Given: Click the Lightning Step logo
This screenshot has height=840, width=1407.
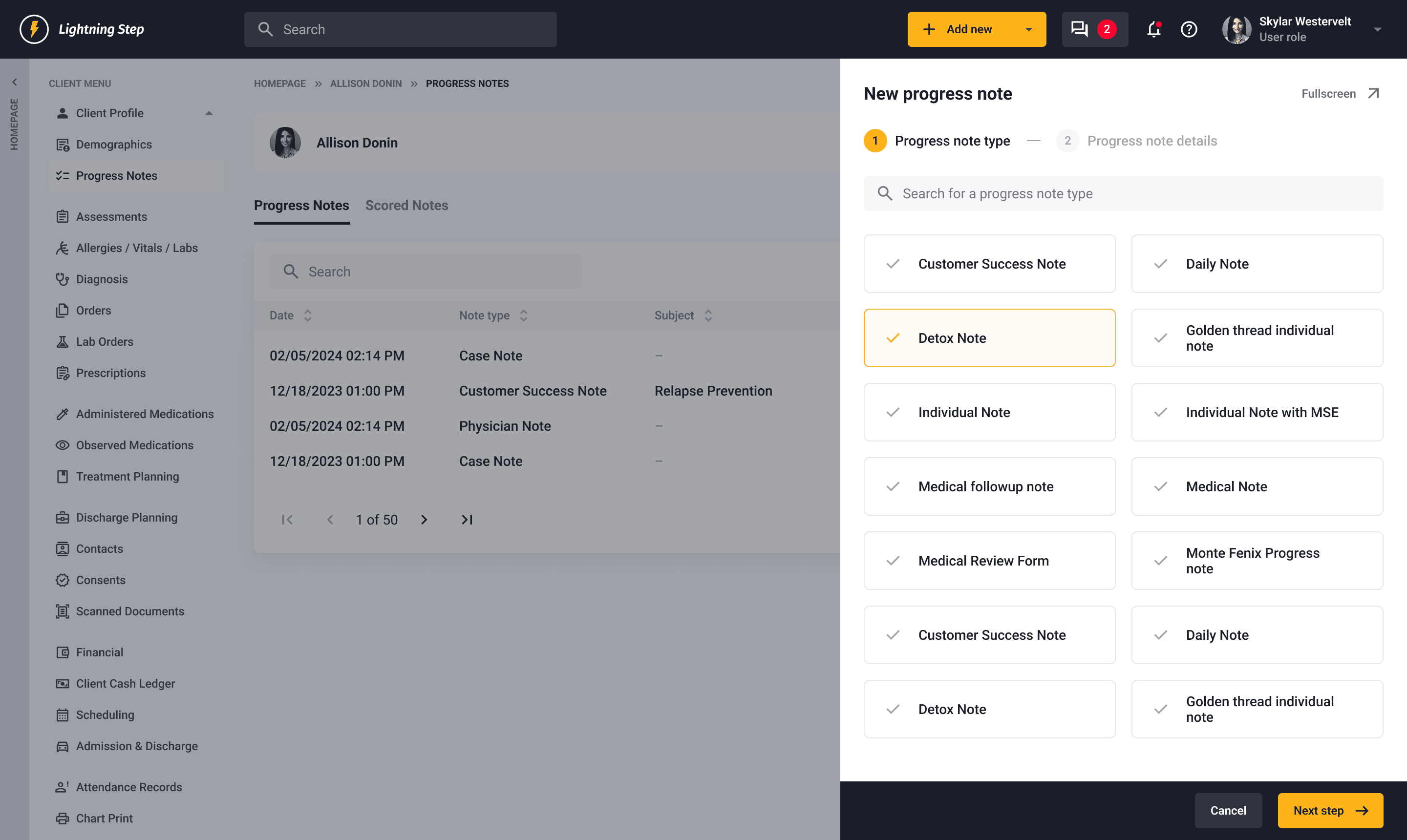Looking at the screenshot, I should pos(82,29).
